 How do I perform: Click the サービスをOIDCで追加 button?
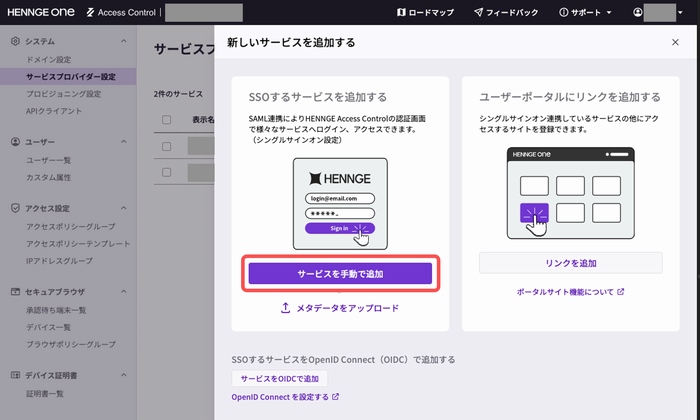tap(279, 378)
